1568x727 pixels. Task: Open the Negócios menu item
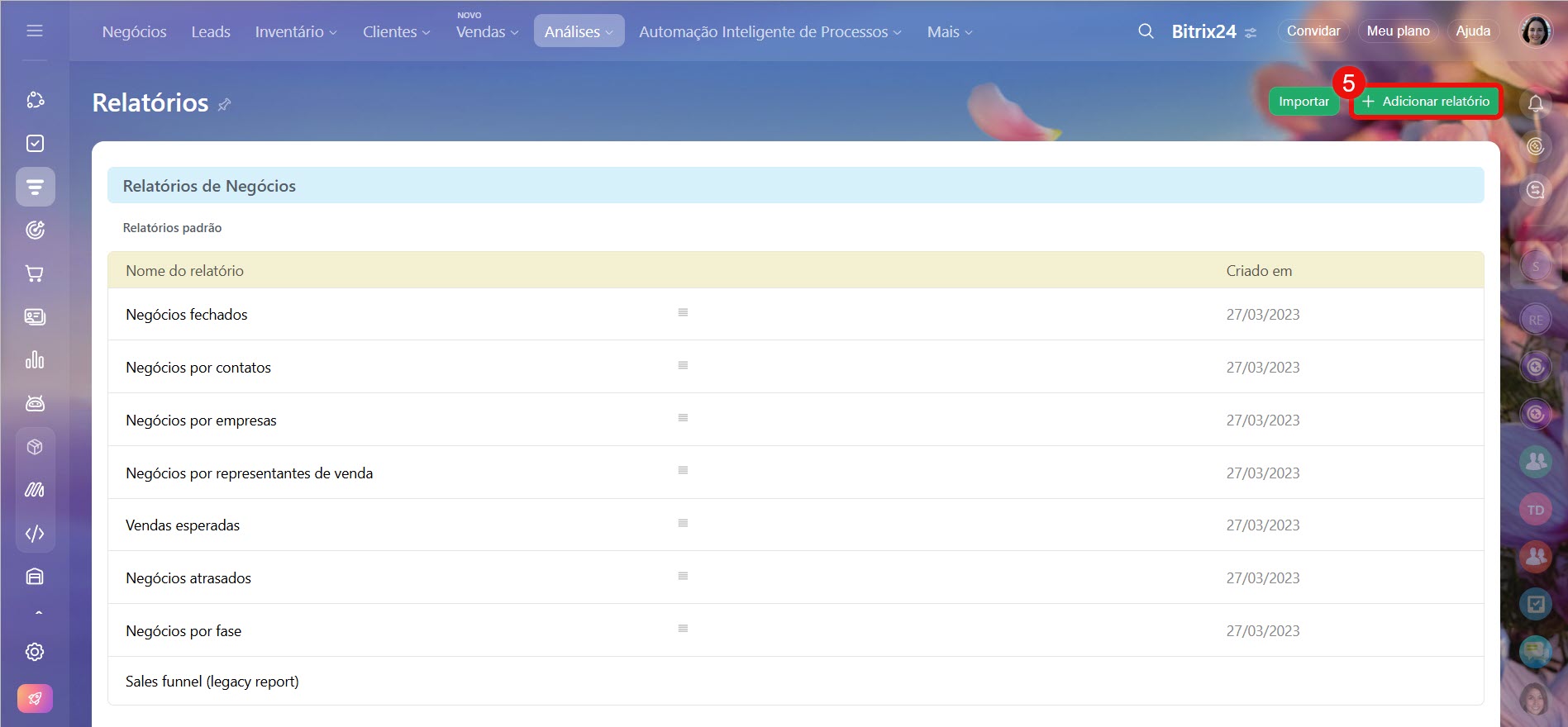(x=134, y=31)
